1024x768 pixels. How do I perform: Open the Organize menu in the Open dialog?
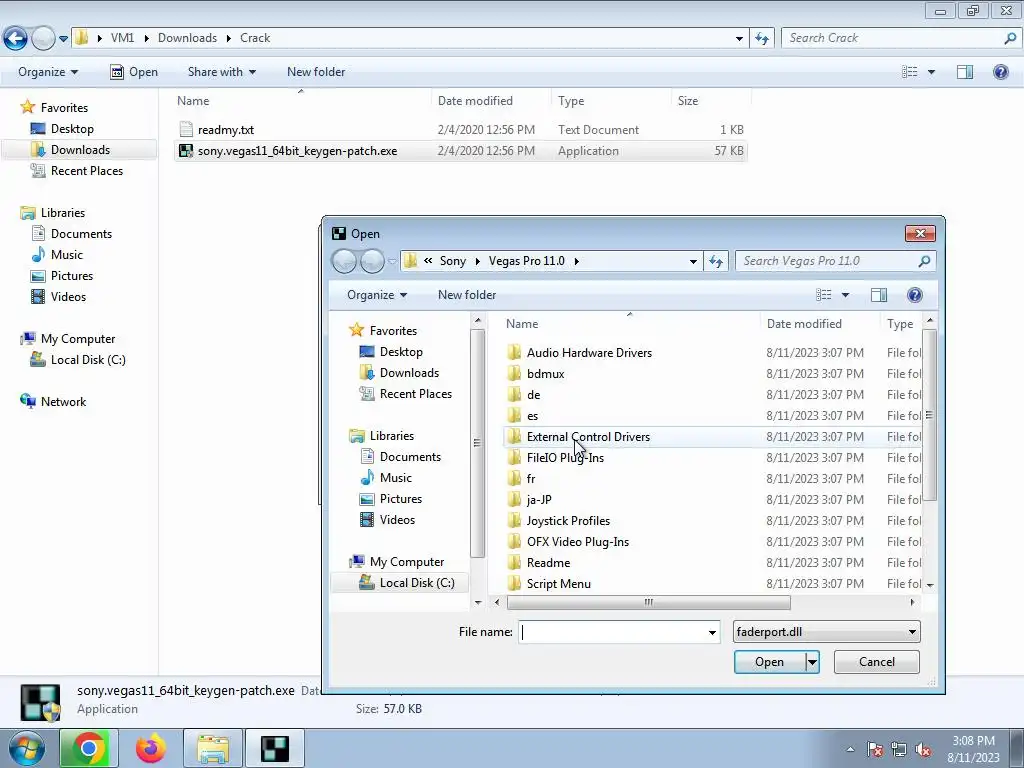(377, 295)
